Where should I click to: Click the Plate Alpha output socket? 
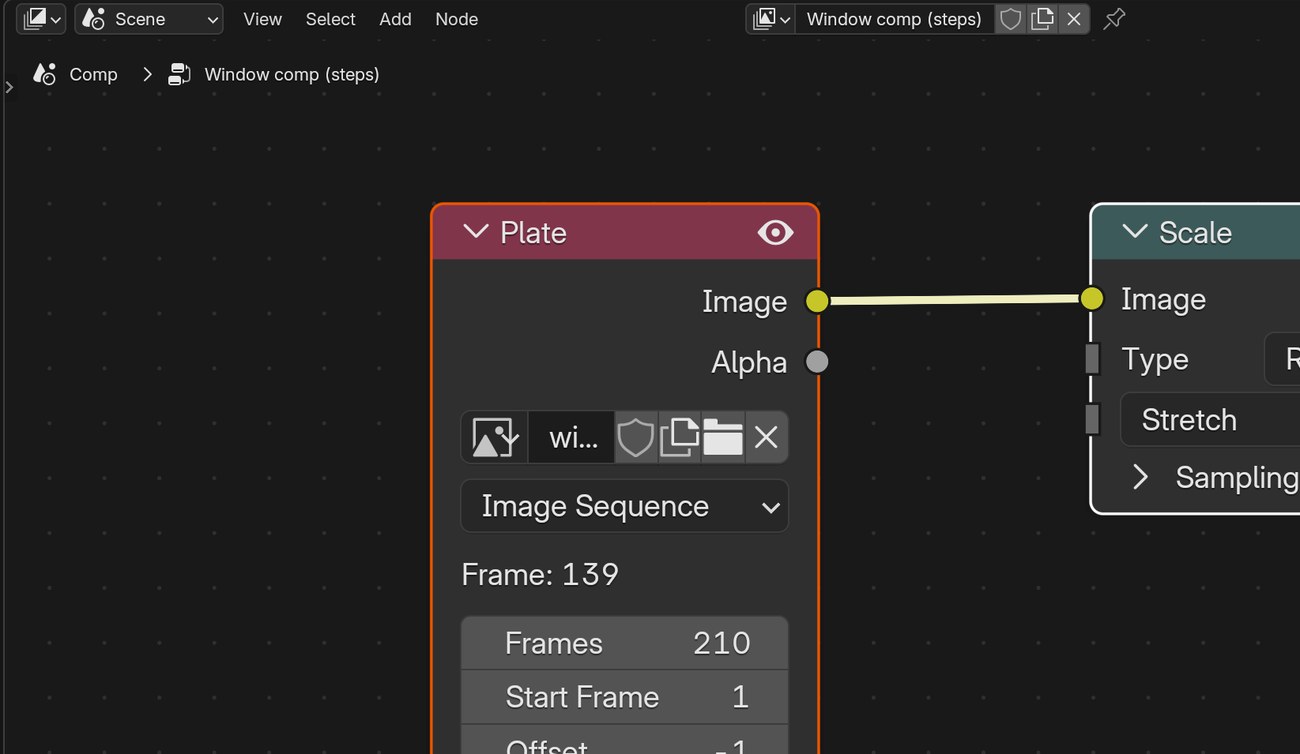[817, 361]
